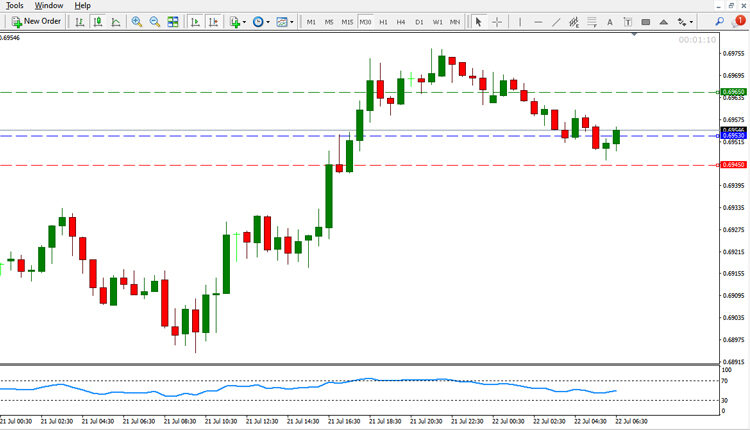Click the 0.69755 price scale label
The image size is (750, 430).
(x=733, y=54)
